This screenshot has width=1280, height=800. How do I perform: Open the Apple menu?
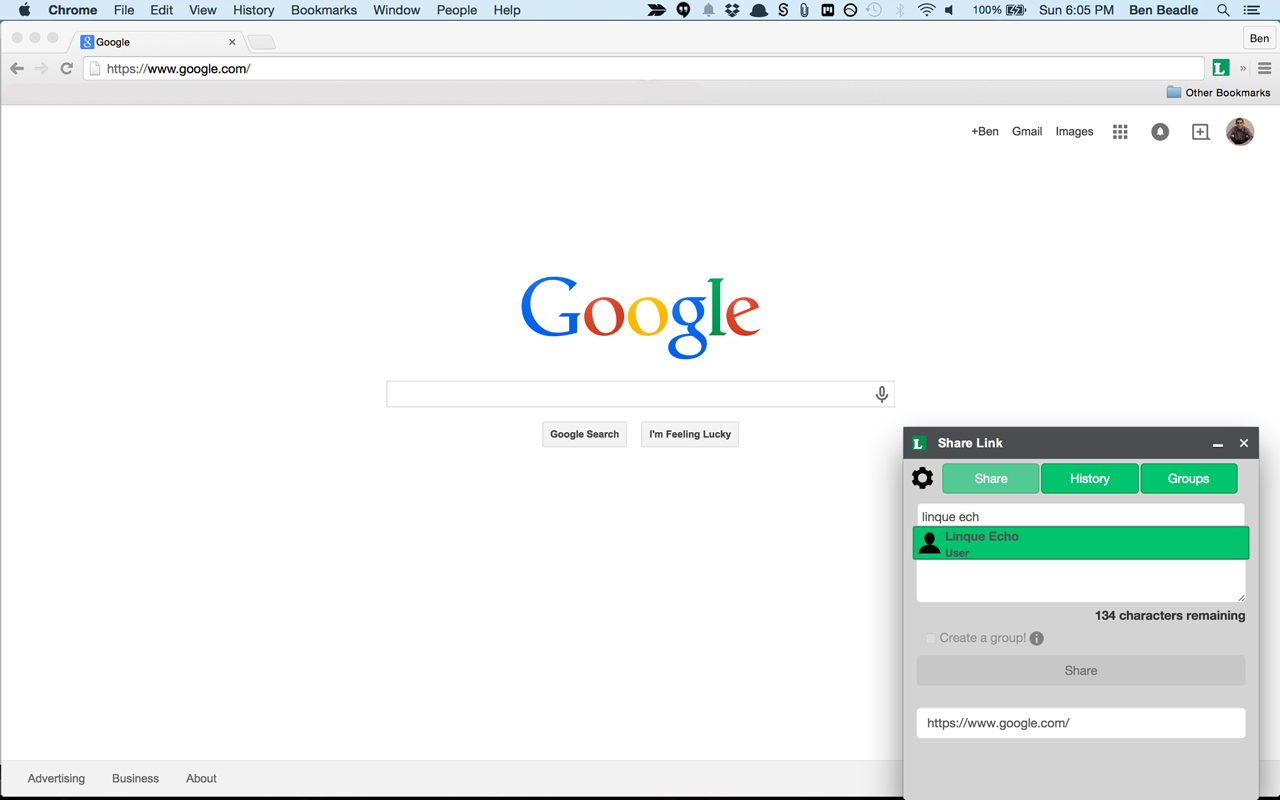click(24, 10)
